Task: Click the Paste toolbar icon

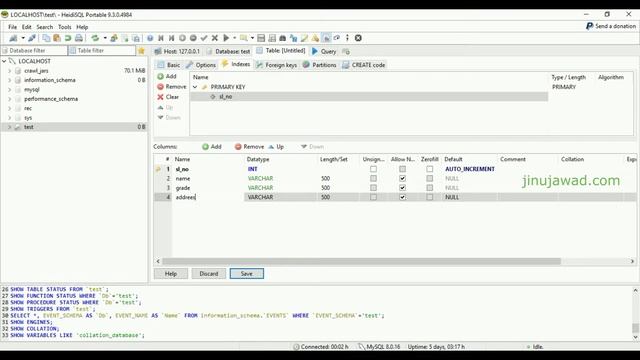Action: click(57, 38)
